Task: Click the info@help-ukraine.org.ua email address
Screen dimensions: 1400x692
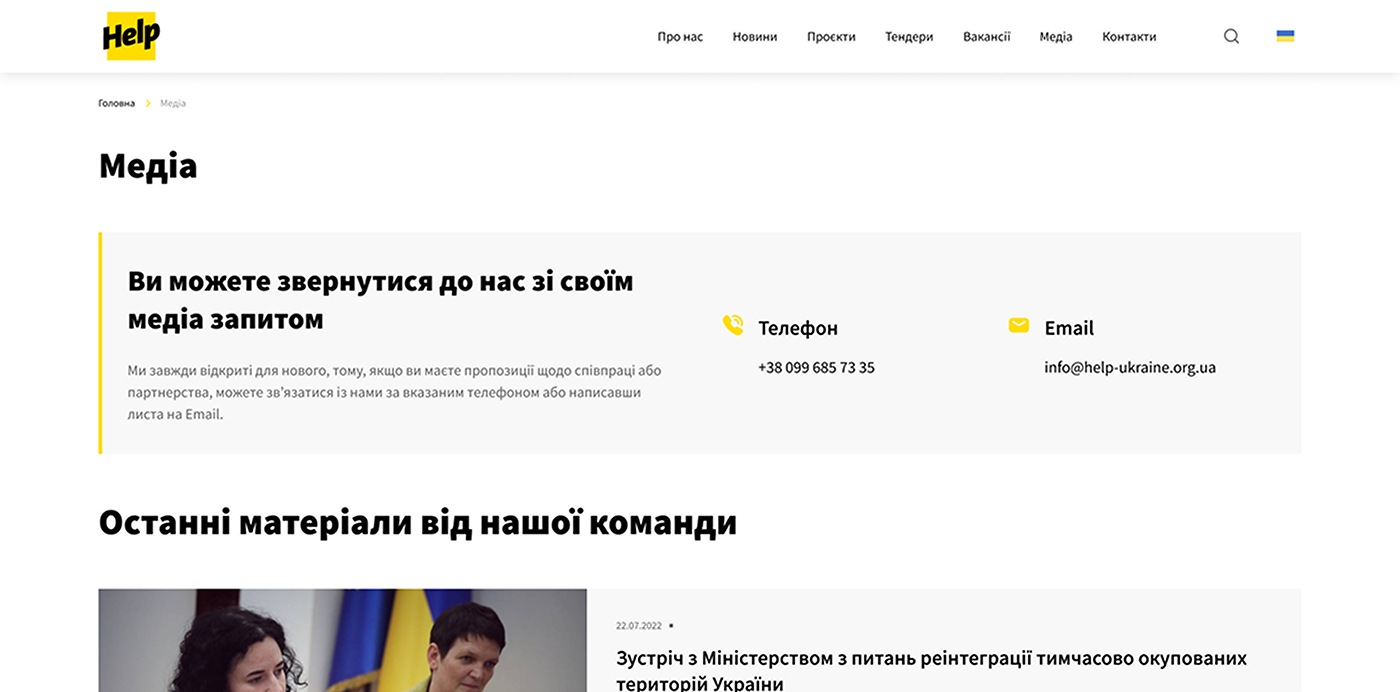Action: (x=1130, y=367)
